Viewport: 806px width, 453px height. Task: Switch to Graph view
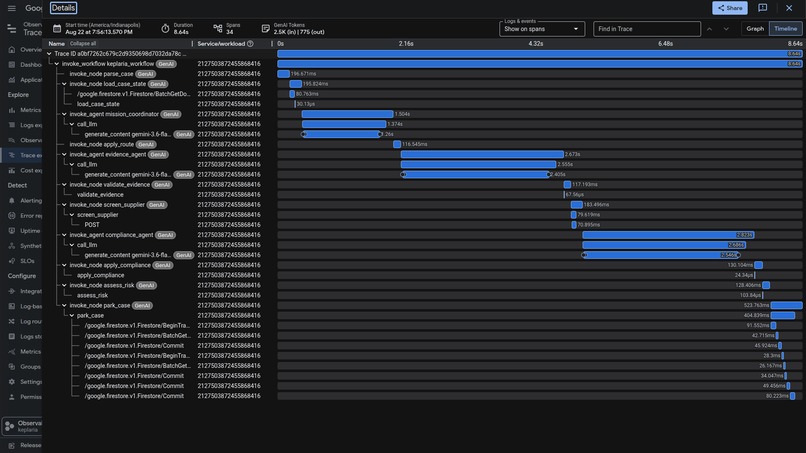pos(755,29)
